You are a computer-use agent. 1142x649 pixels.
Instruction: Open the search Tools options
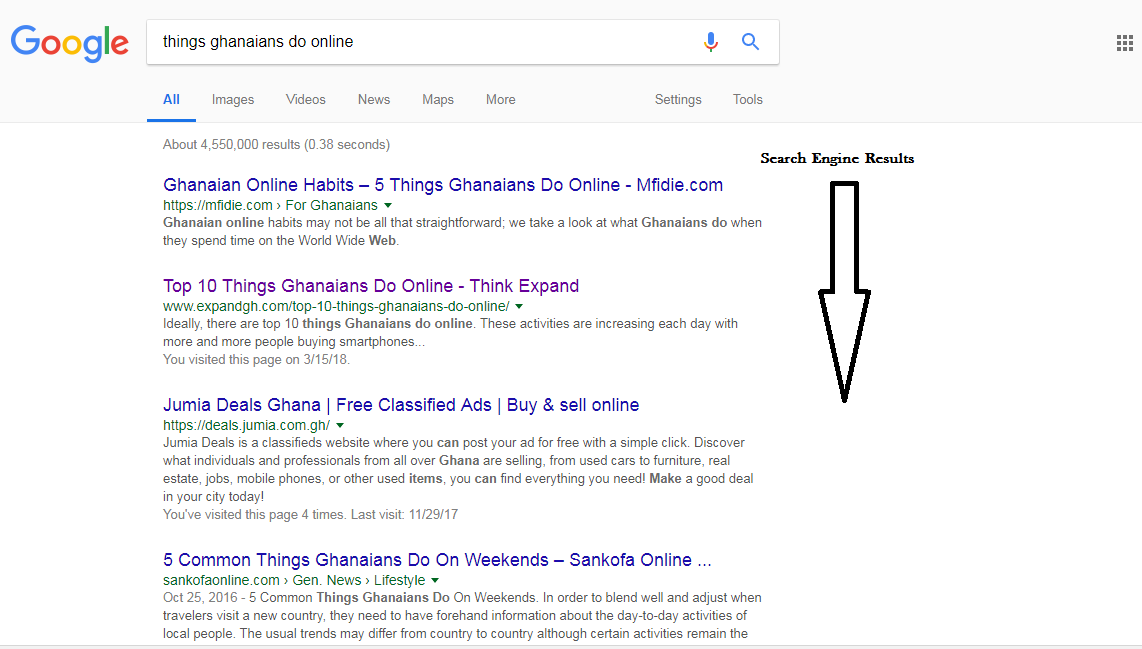tap(748, 100)
